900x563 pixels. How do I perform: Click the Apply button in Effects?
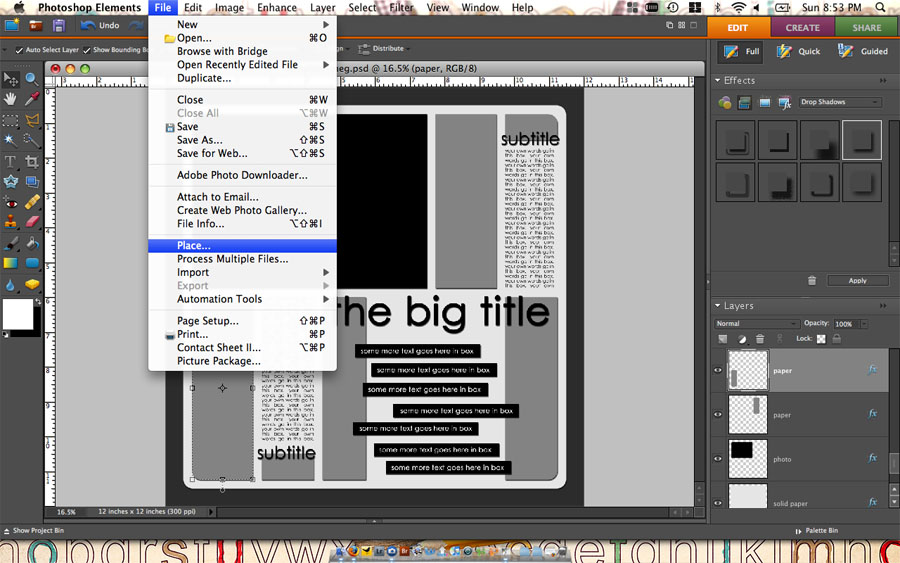click(x=857, y=281)
